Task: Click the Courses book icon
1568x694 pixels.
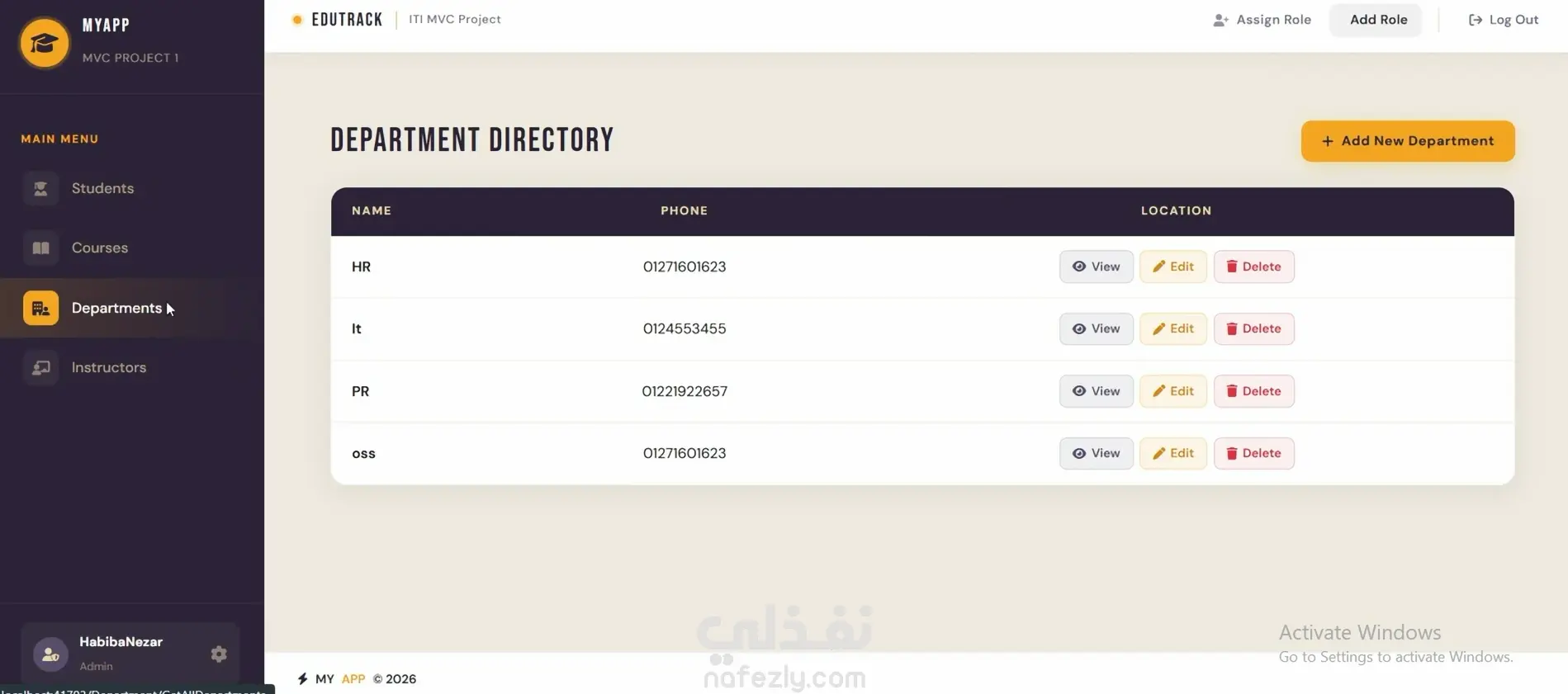Action: pos(40,248)
